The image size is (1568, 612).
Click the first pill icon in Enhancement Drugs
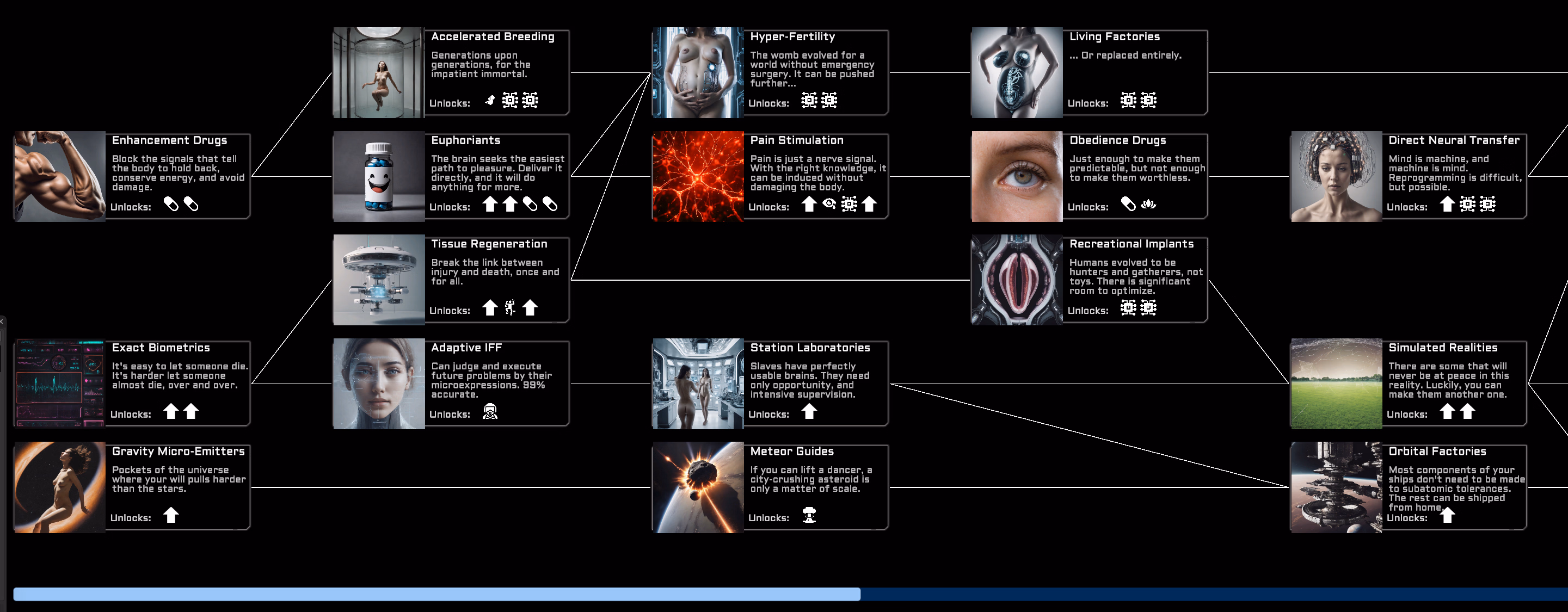[171, 205]
